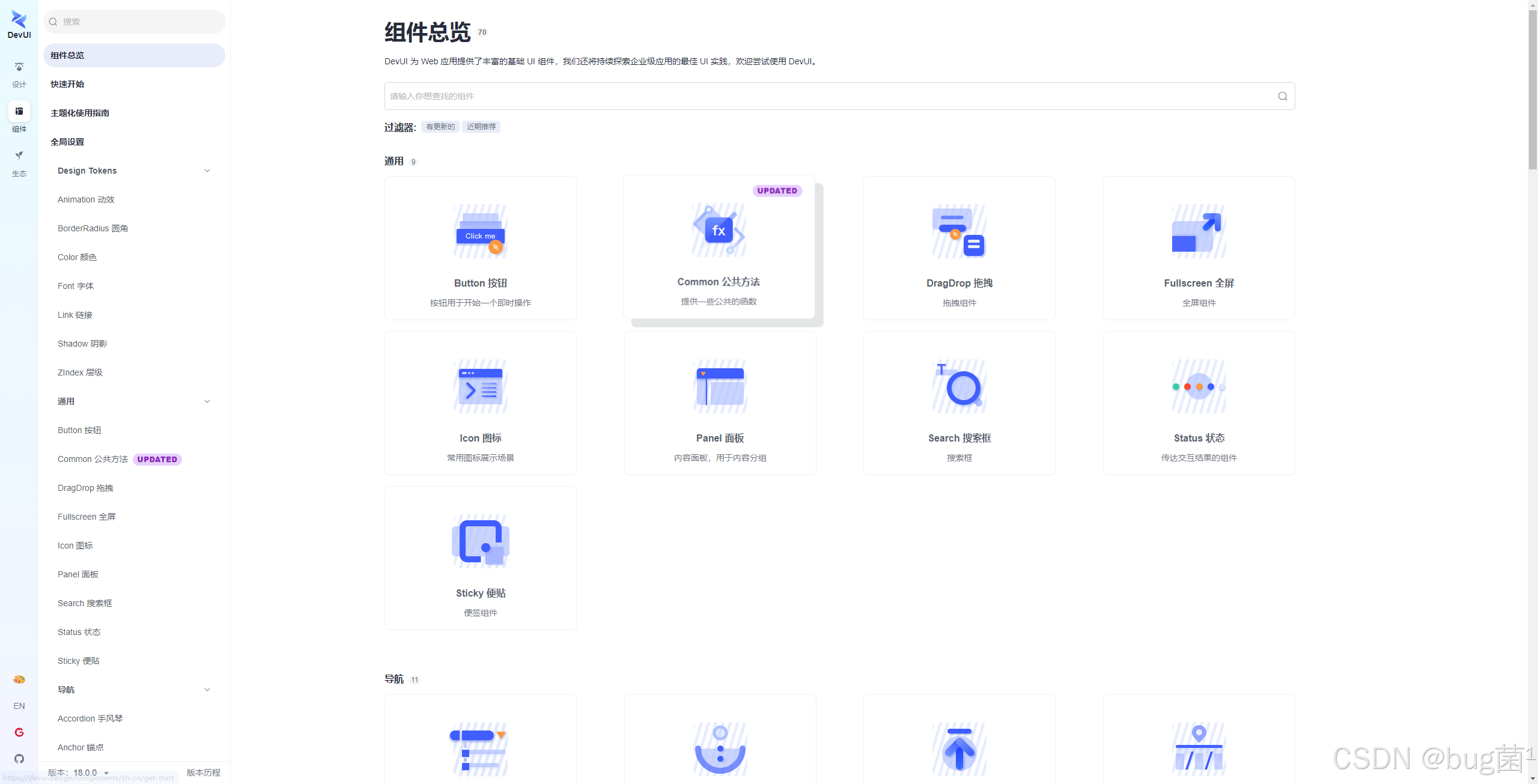This screenshot has height=784, width=1538.
Task: Click the 请输入你想查找的组件 search field
Action: [829, 96]
